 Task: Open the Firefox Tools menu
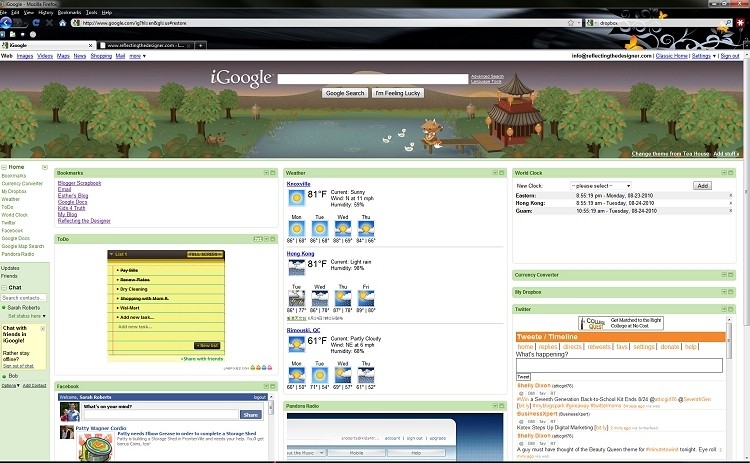pyautogui.click(x=91, y=12)
